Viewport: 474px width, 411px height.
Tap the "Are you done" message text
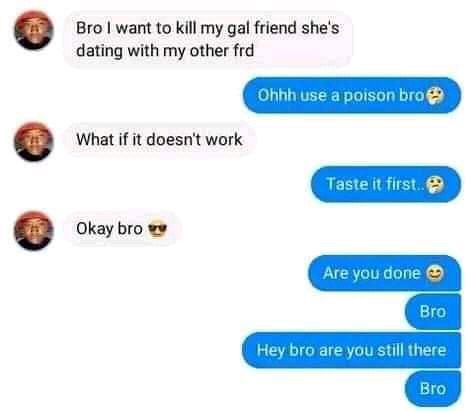pos(371,273)
